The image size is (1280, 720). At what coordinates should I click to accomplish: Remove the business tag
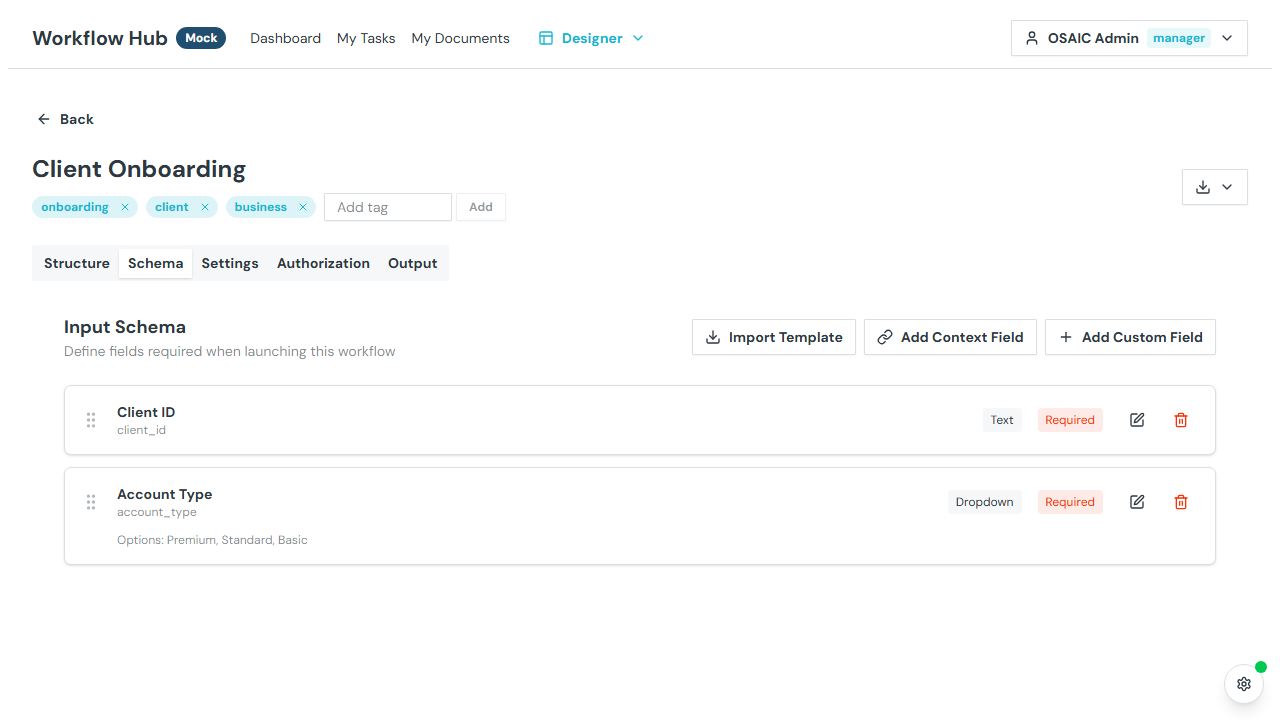(x=303, y=207)
